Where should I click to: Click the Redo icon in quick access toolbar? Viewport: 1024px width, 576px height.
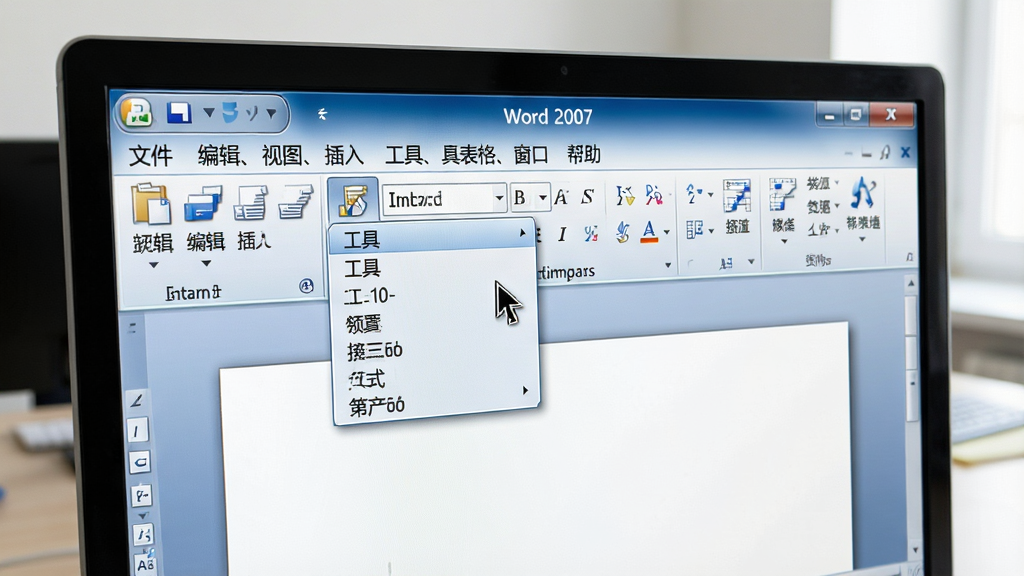click(x=251, y=113)
